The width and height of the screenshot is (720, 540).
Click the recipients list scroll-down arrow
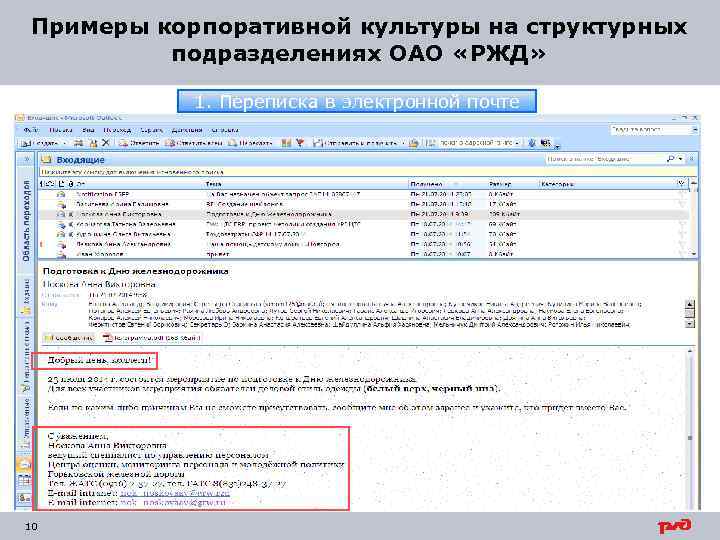pos(690,324)
